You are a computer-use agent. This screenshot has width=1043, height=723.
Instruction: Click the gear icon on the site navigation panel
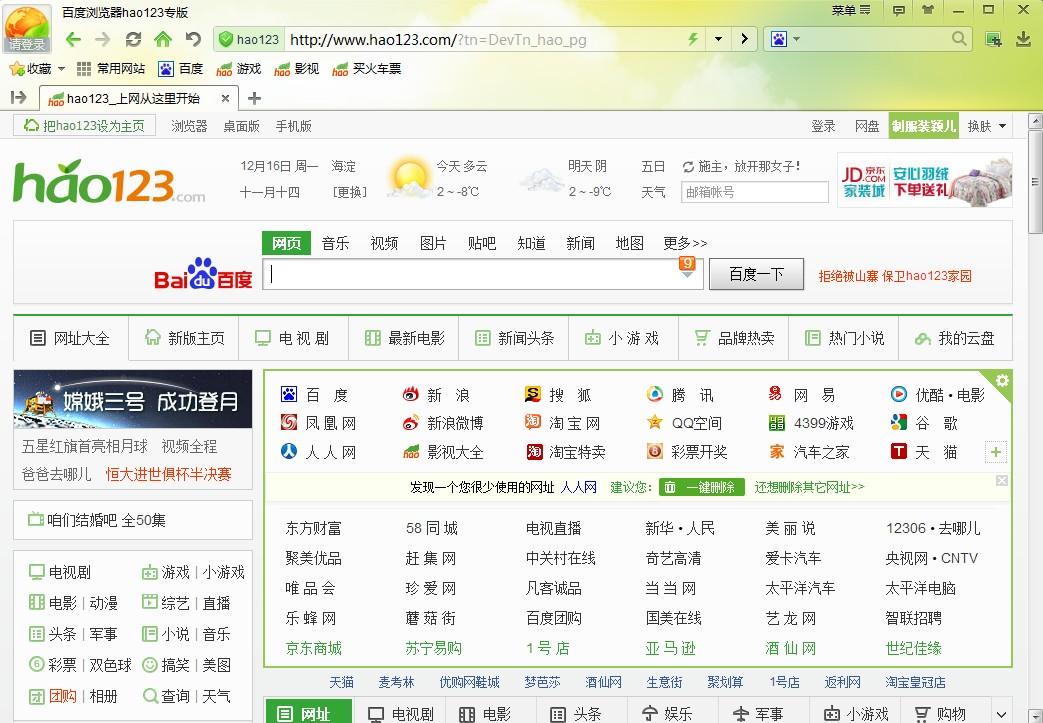1001,378
